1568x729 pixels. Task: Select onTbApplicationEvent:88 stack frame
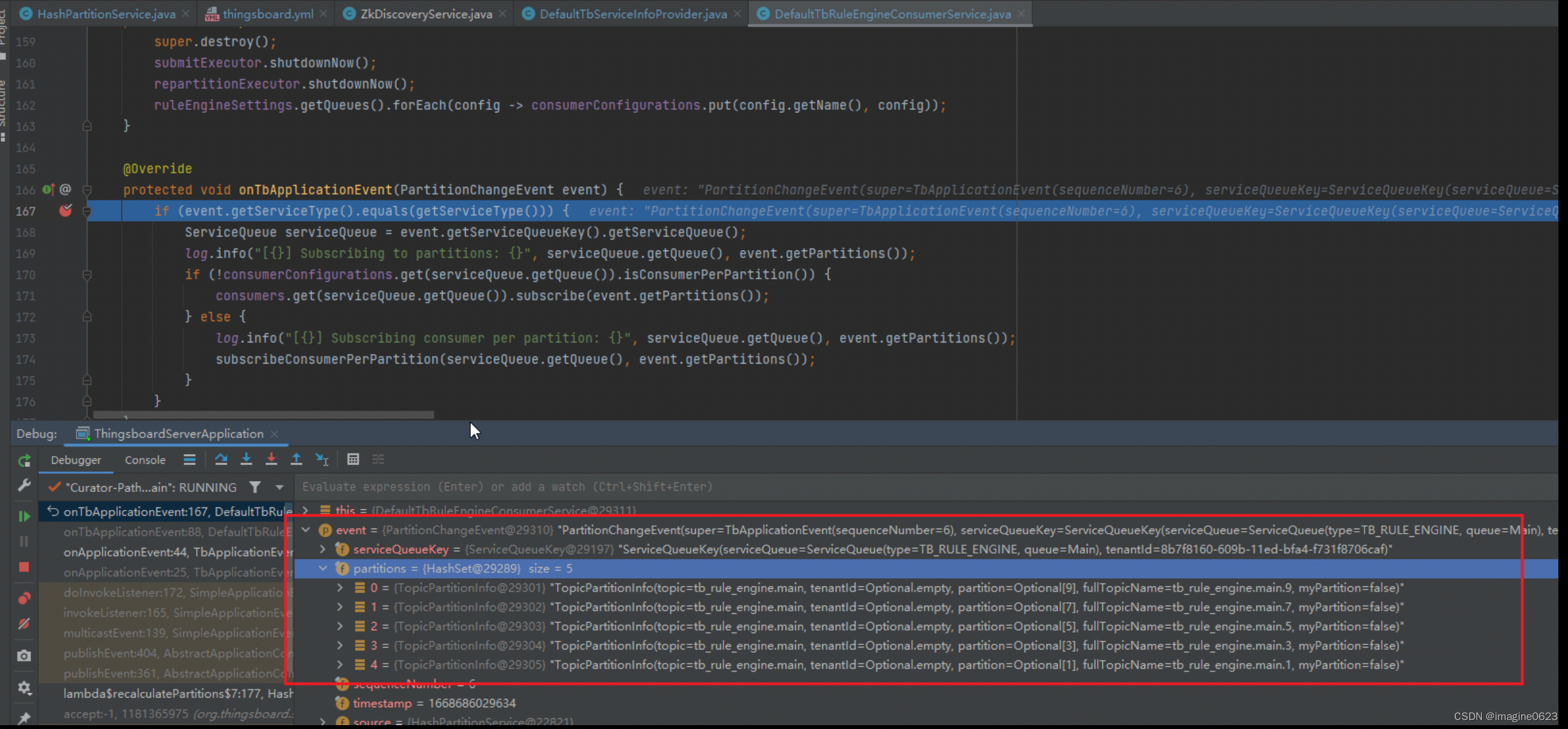(166, 532)
